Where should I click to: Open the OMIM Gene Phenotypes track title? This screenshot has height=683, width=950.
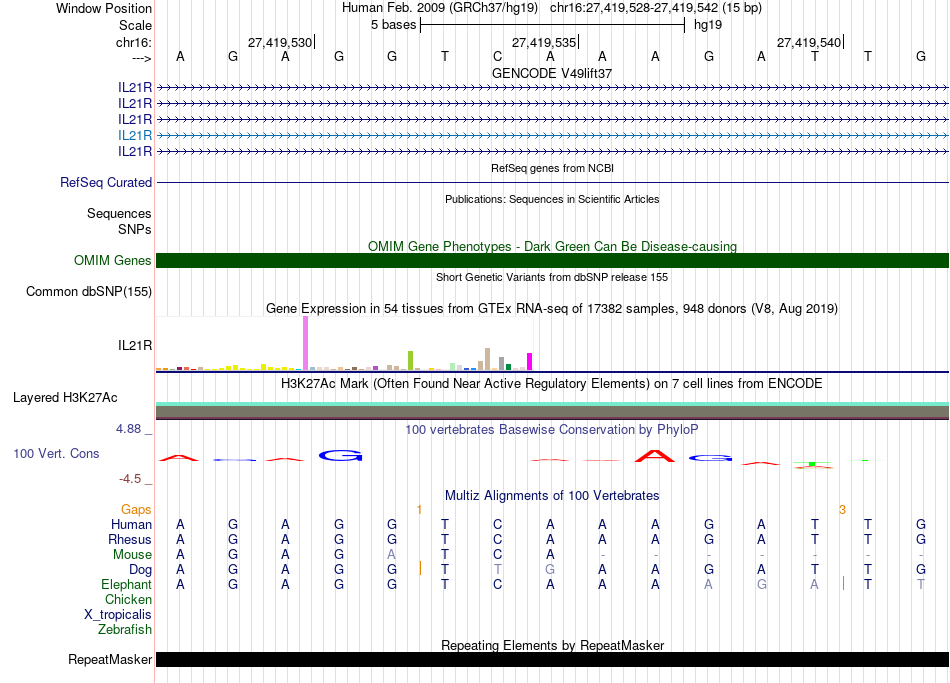tap(552, 246)
